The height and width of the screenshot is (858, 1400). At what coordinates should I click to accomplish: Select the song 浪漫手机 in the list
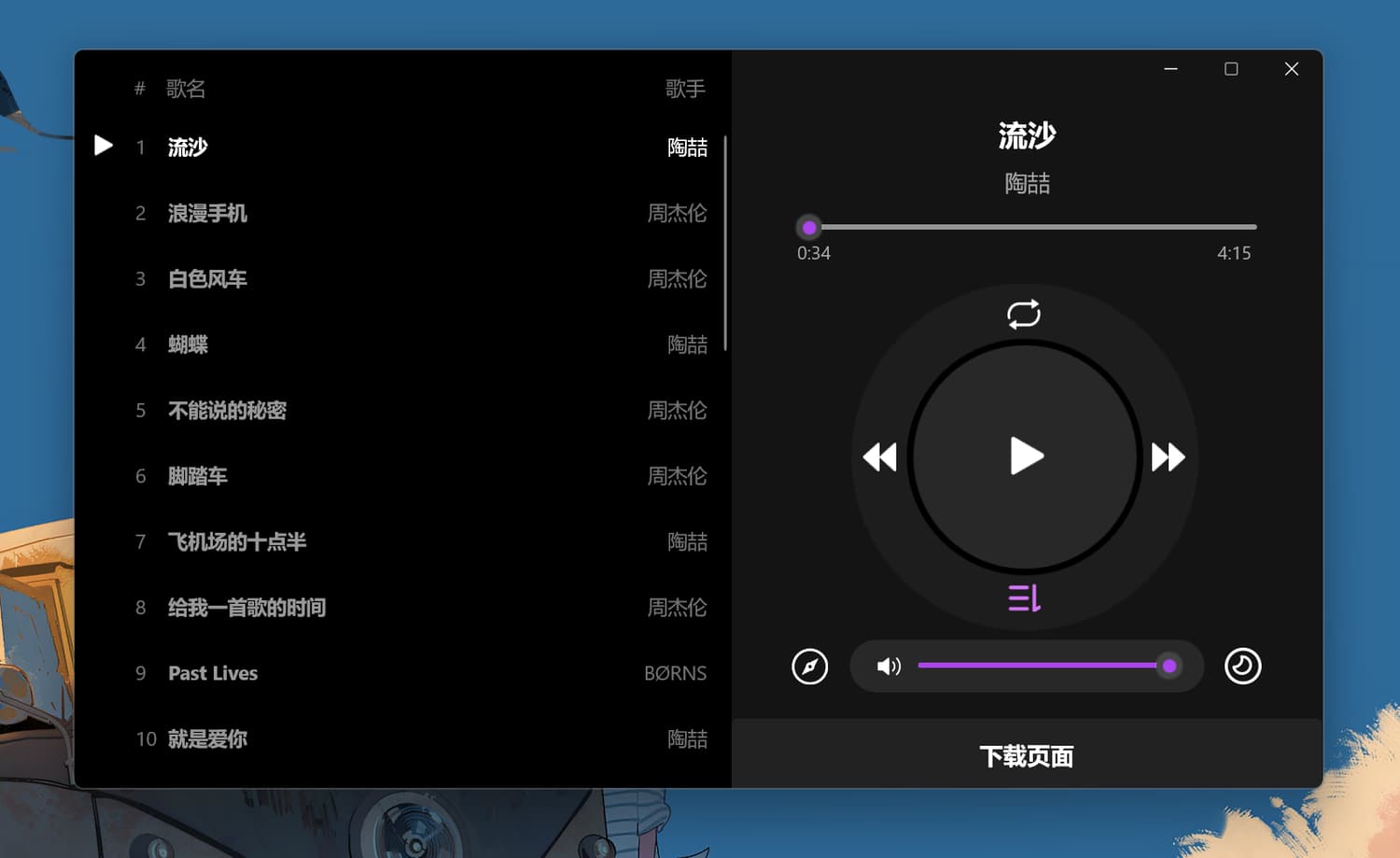[x=207, y=214]
